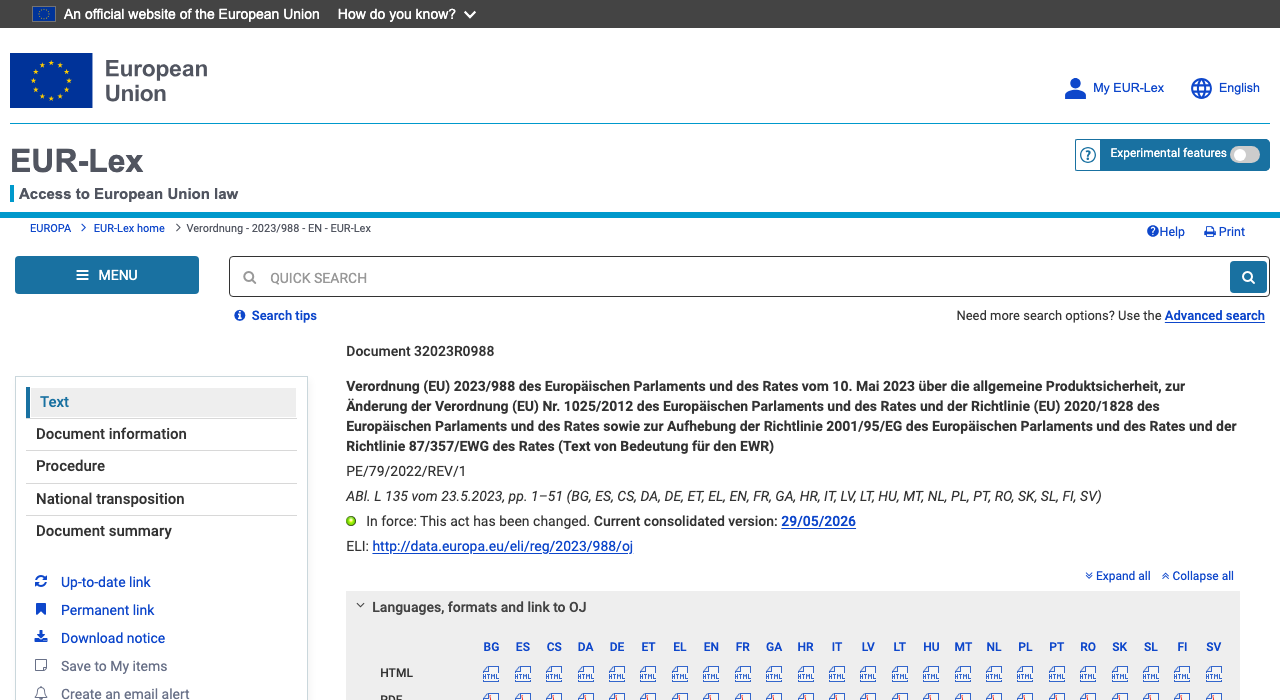The width and height of the screenshot is (1280, 700).
Task: Open Search tips link
Action: point(276,316)
